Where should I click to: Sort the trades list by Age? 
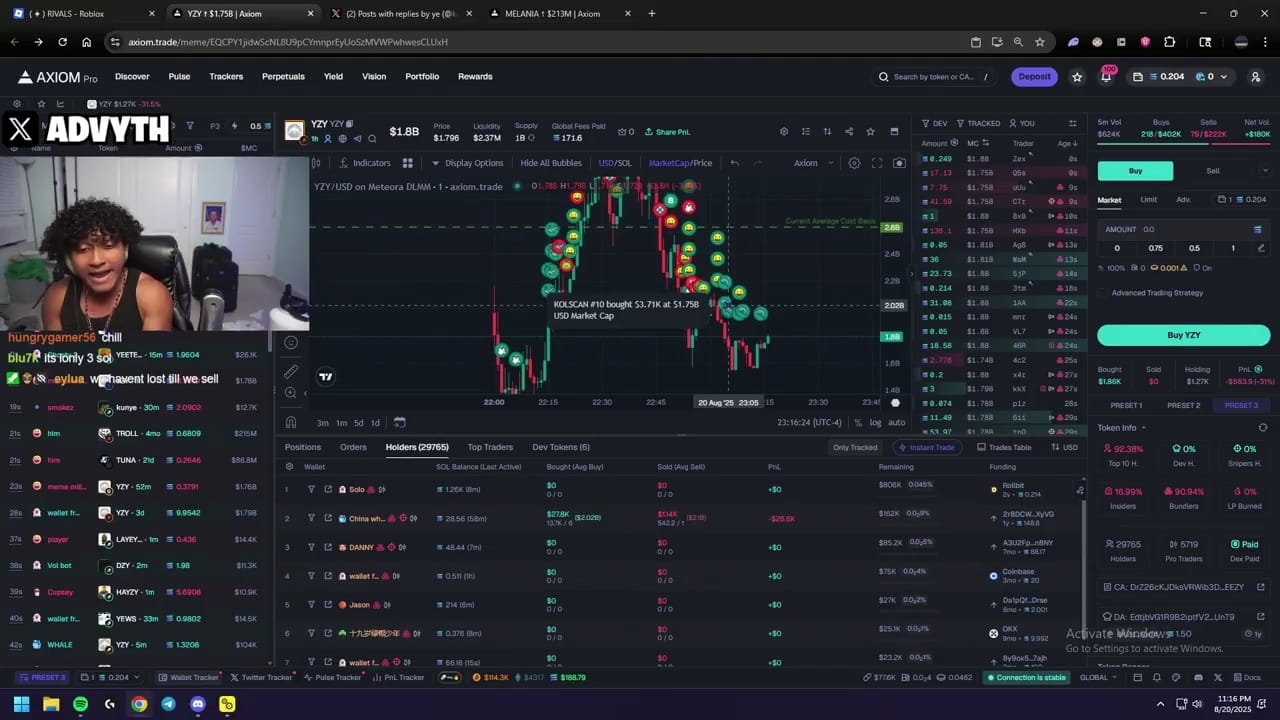[1067, 144]
